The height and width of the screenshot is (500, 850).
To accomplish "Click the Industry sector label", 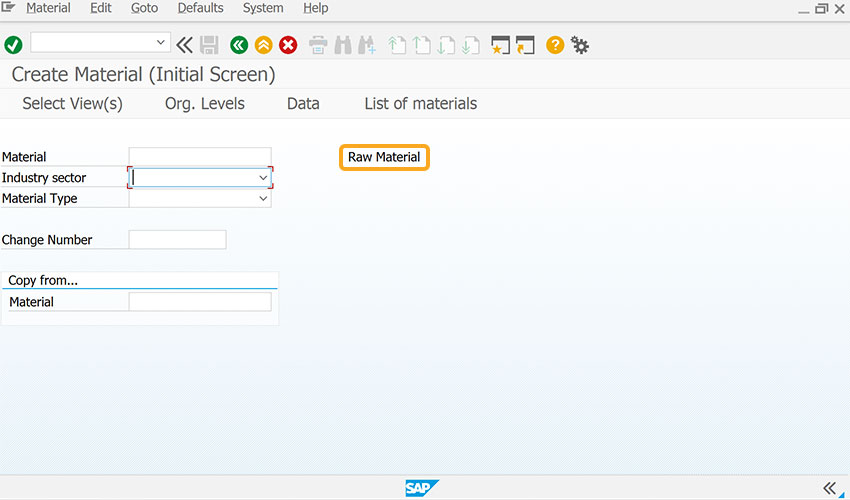I will pos(44,178).
